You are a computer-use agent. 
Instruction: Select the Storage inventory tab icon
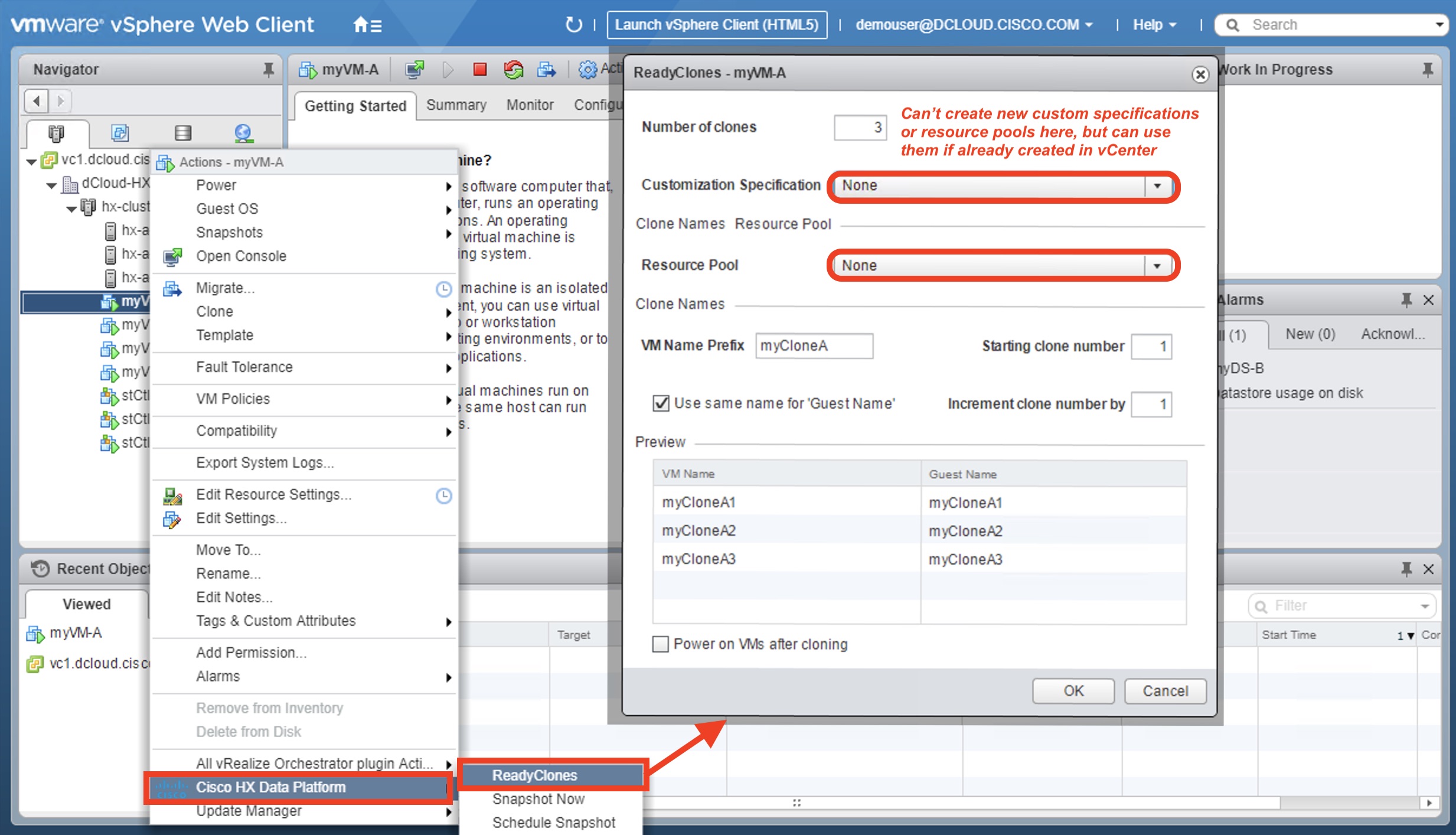[x=182, y=133]
